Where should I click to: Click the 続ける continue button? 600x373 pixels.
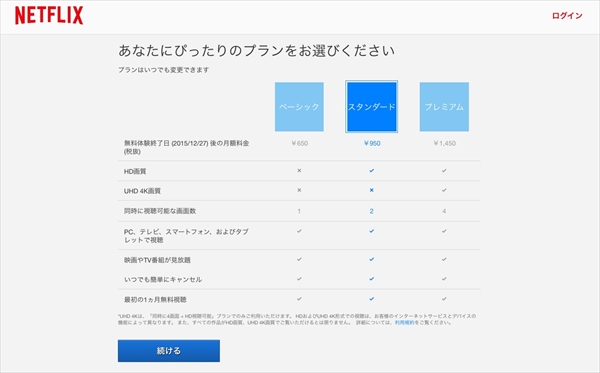[169, 351]
